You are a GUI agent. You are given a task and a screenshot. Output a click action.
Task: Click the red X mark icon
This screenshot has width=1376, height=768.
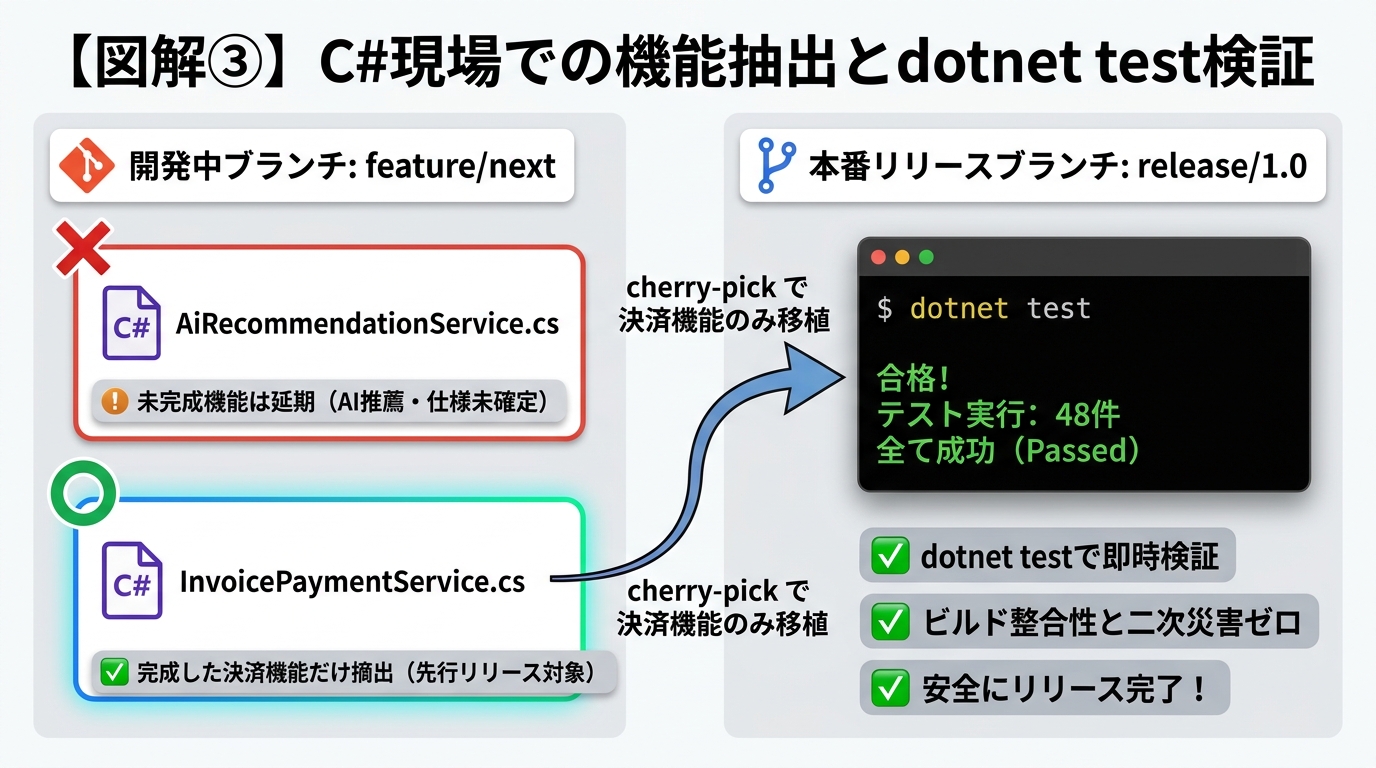pos(83,247)
